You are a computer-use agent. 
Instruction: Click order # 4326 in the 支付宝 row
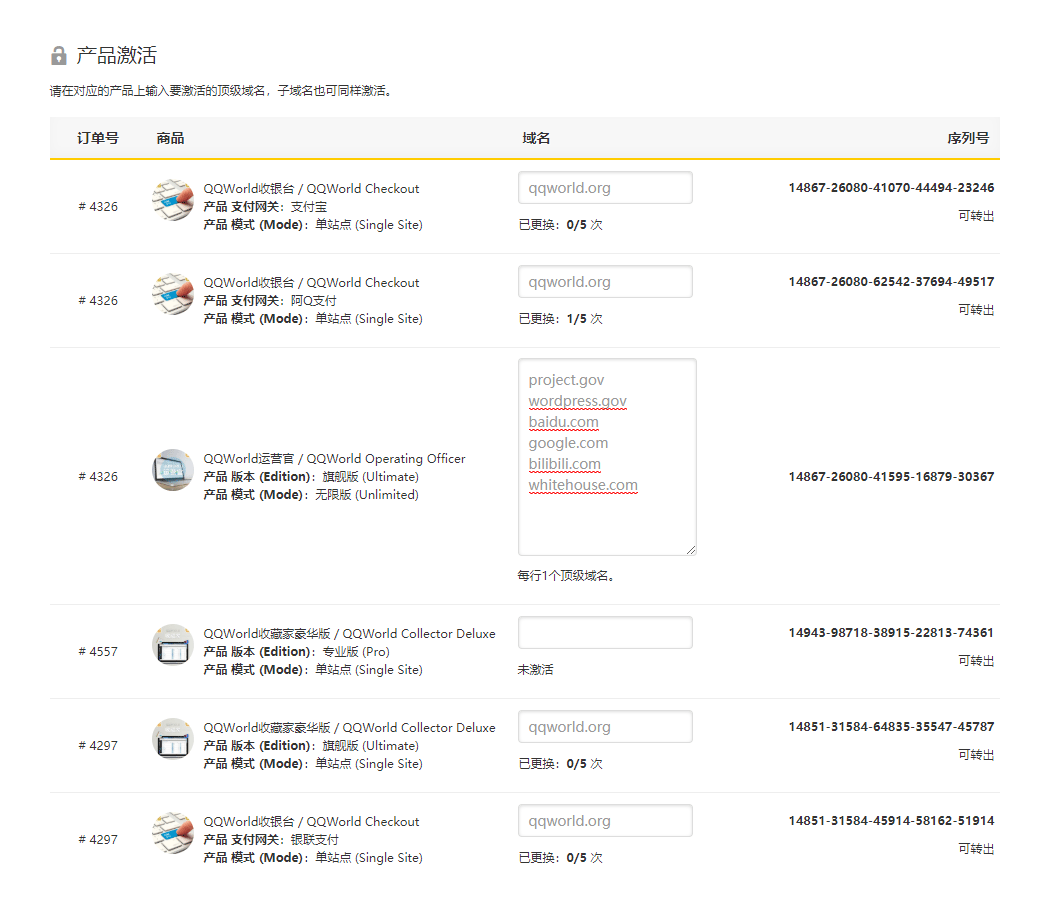98,206
